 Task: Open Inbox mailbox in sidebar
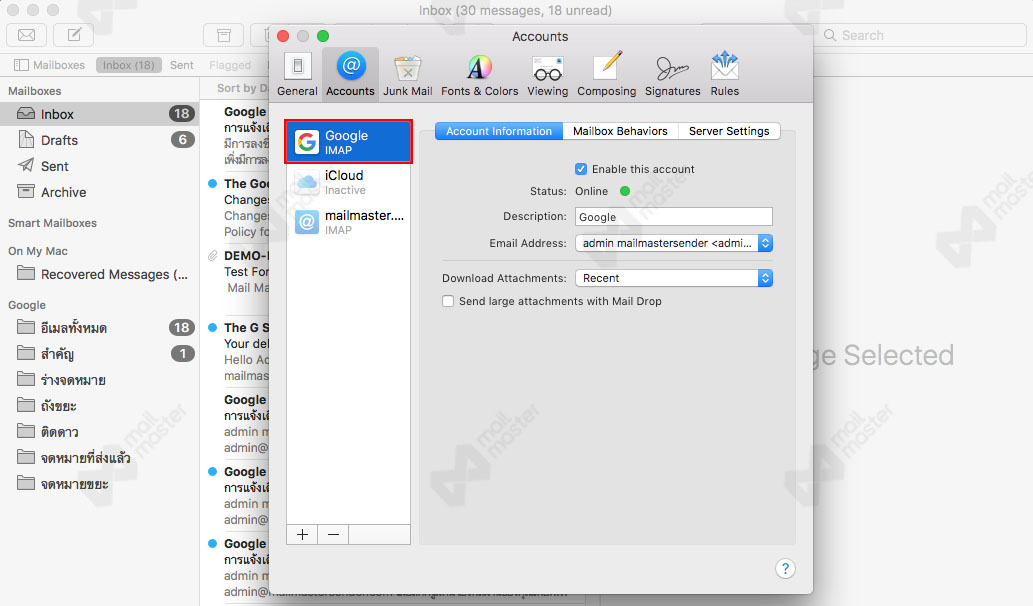point(99,114)
